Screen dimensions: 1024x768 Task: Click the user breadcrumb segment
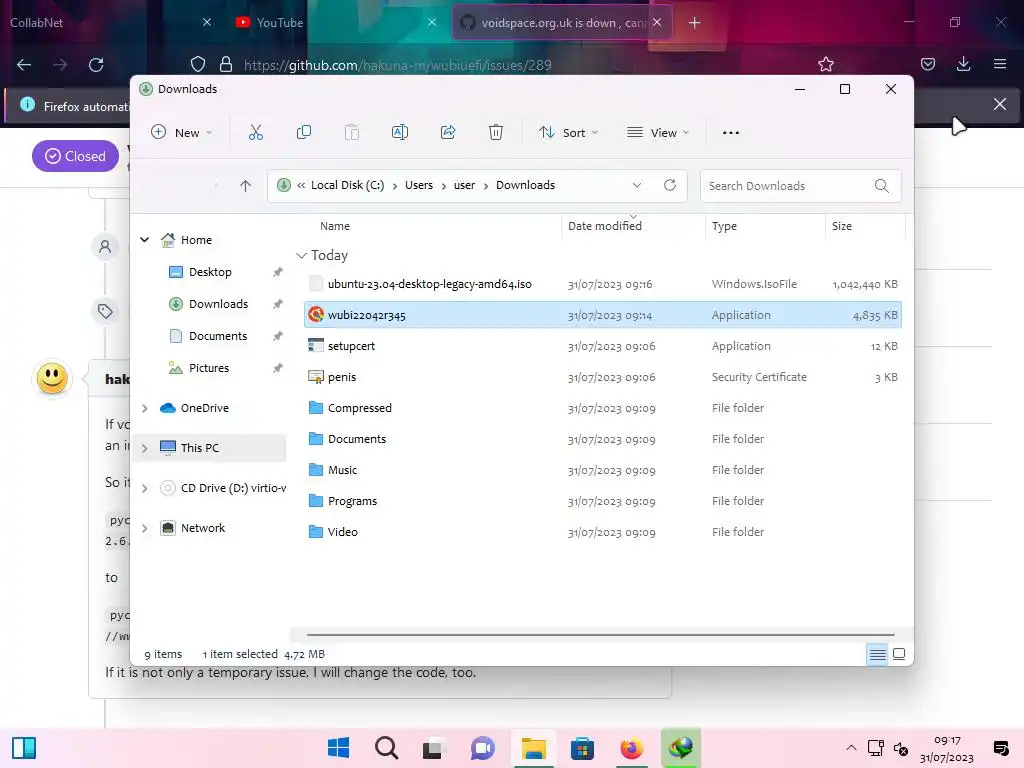click(x=464, y=185)
